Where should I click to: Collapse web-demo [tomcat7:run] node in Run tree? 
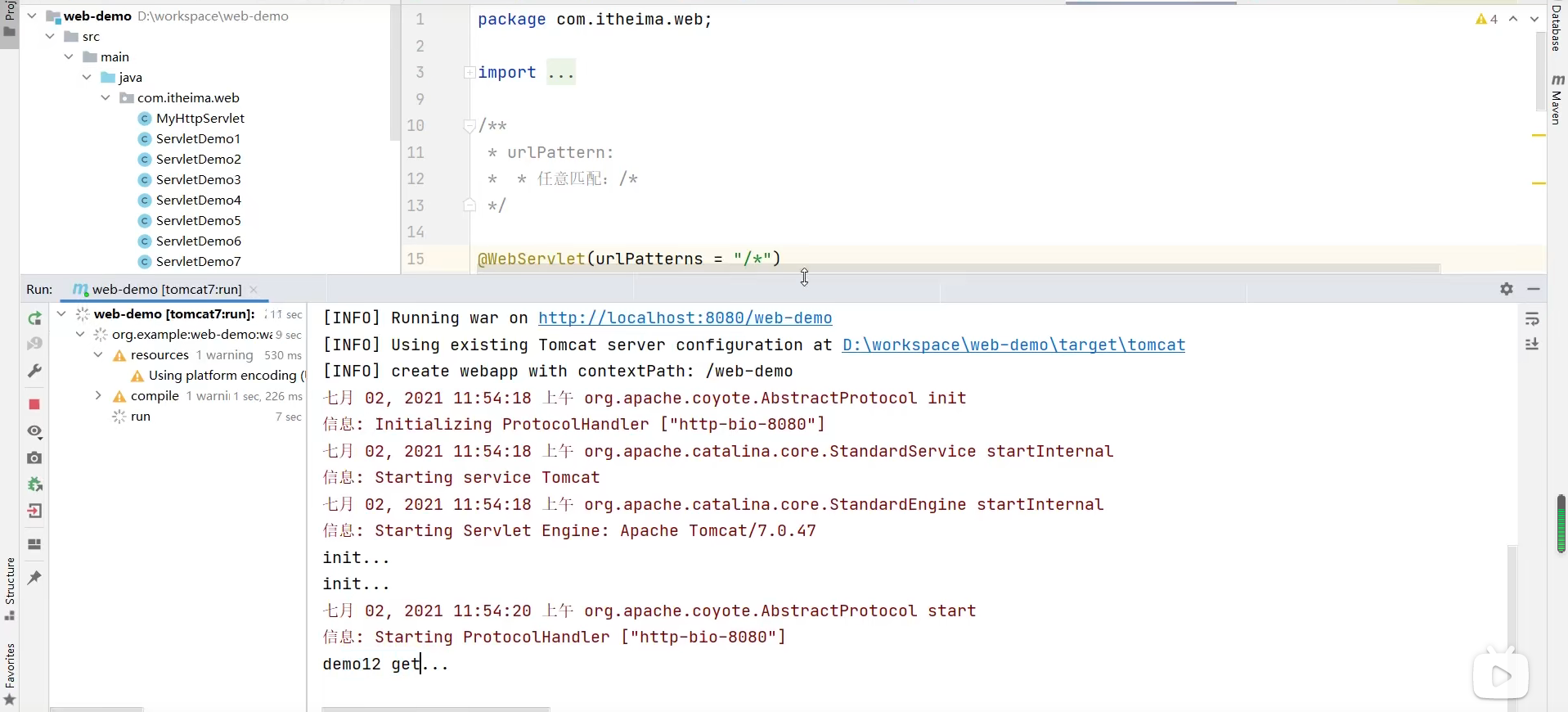tap(61, 313)
